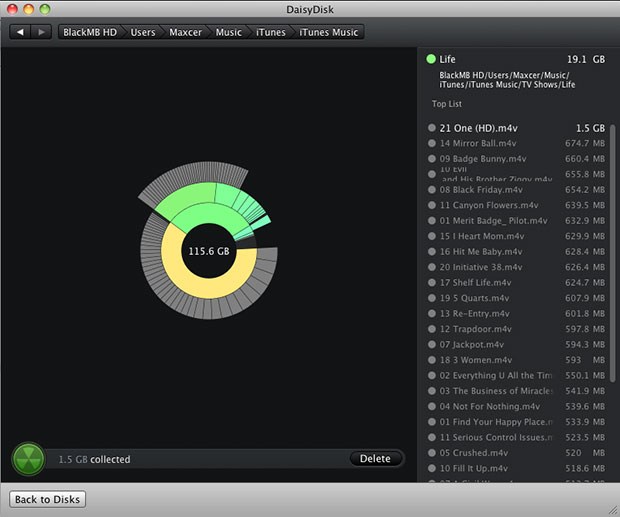
Task: Select 11 Canyon Flowers.m4v file
Action: point(516,205)
